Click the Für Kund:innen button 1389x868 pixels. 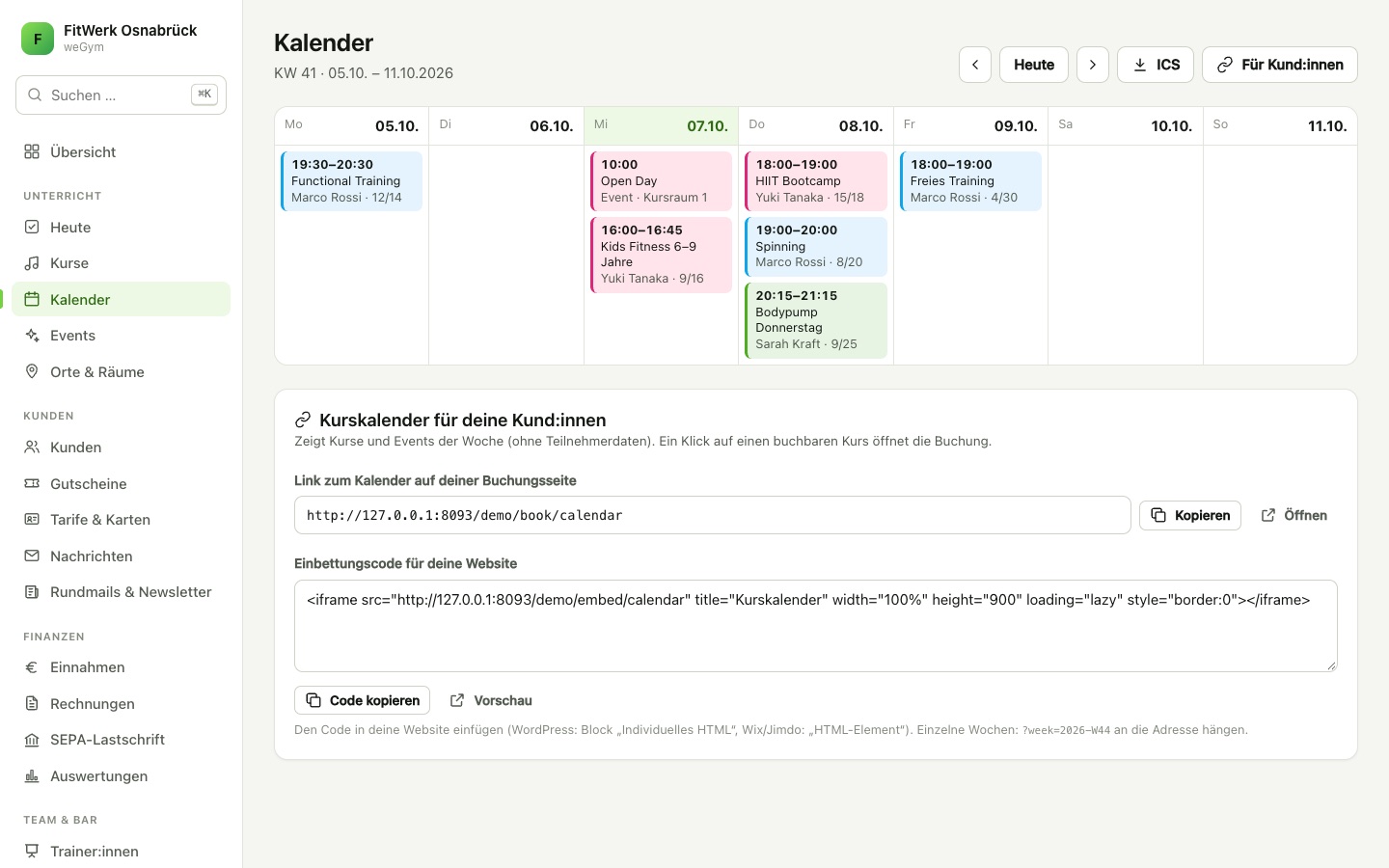pos(1280,65)
